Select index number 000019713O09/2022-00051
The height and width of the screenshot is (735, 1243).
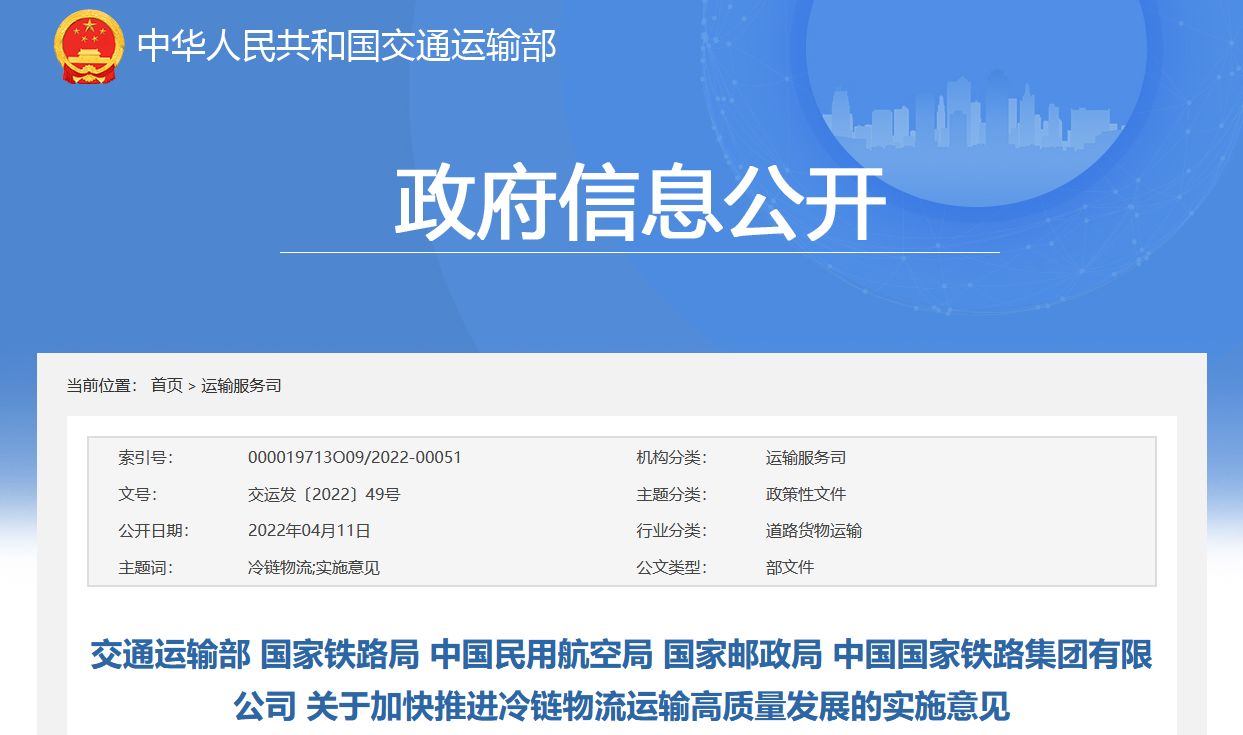coord(355,458)
